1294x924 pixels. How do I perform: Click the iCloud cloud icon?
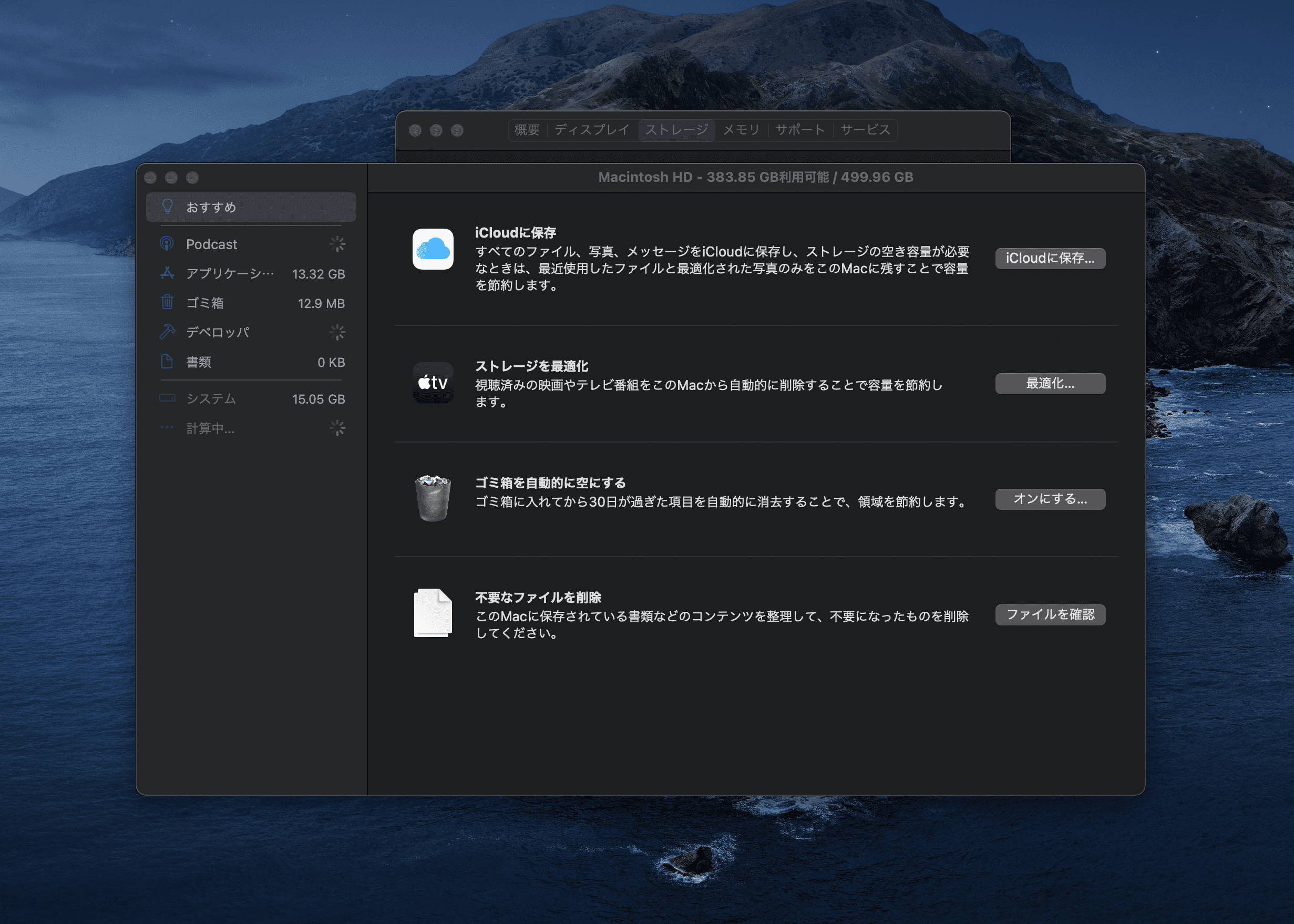433,249
